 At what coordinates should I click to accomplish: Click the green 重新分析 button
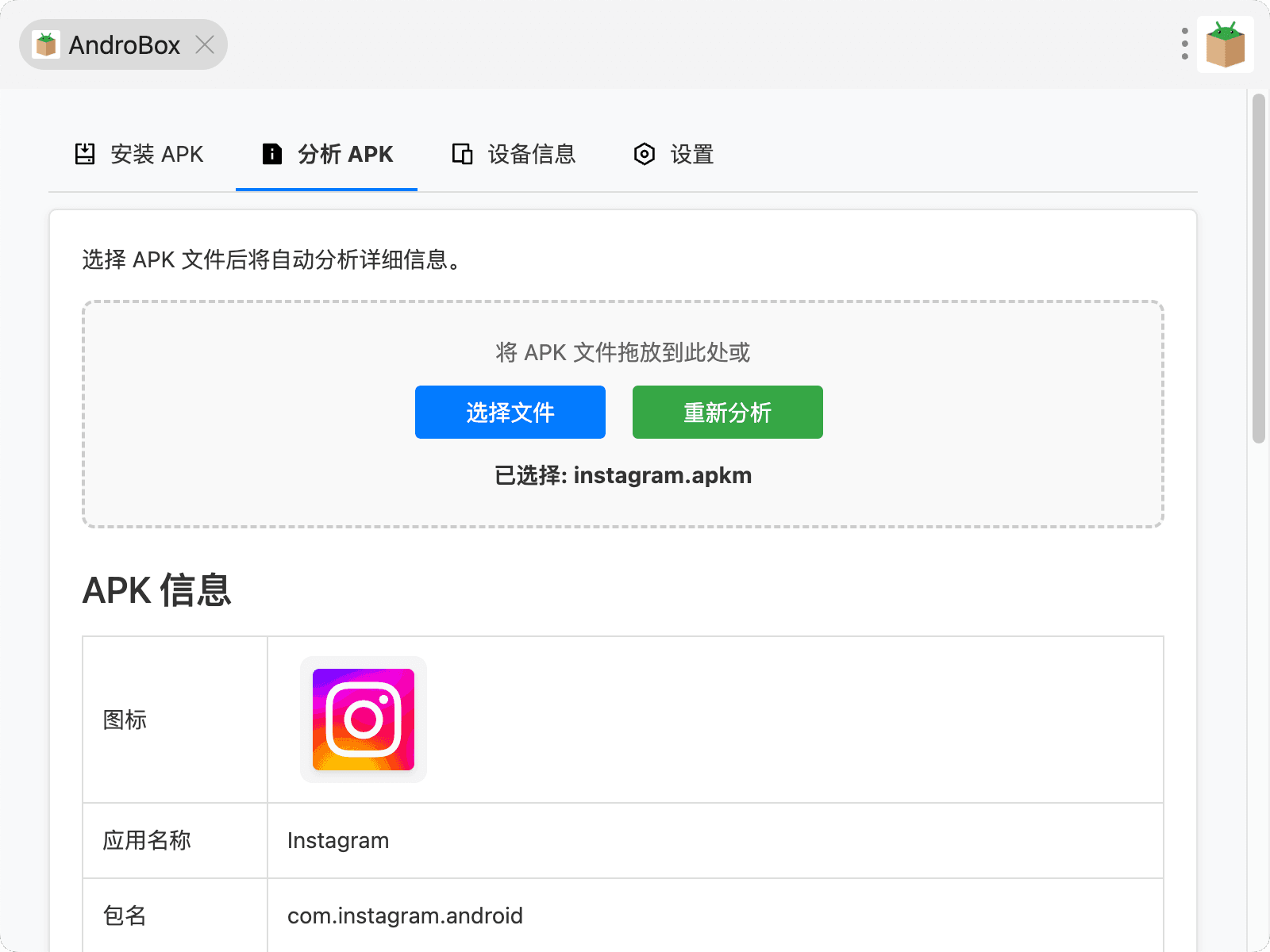coord(728,412)
